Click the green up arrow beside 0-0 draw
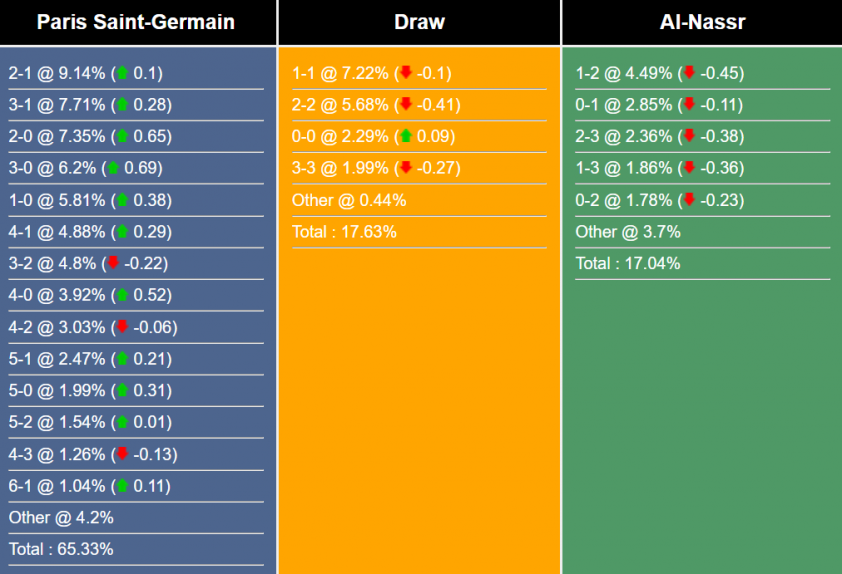This screenshot has width=842, height=574. 405,137
